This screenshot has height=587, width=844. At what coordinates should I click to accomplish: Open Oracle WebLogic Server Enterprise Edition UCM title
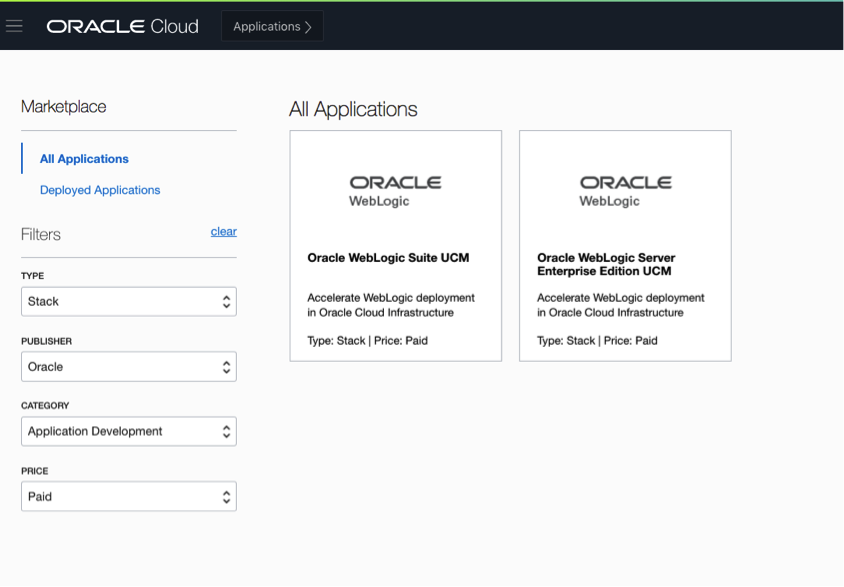click(x=606, y=264)
